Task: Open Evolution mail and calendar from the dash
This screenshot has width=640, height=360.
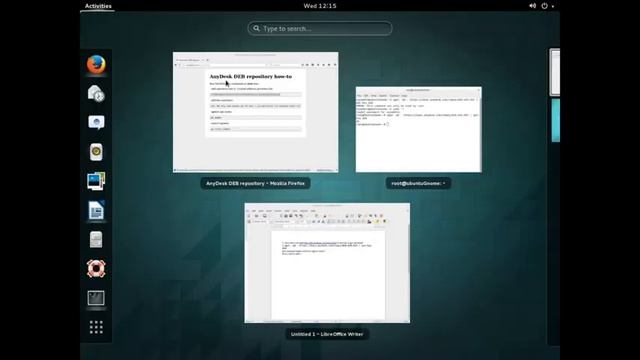Action: tap(96, 93)
